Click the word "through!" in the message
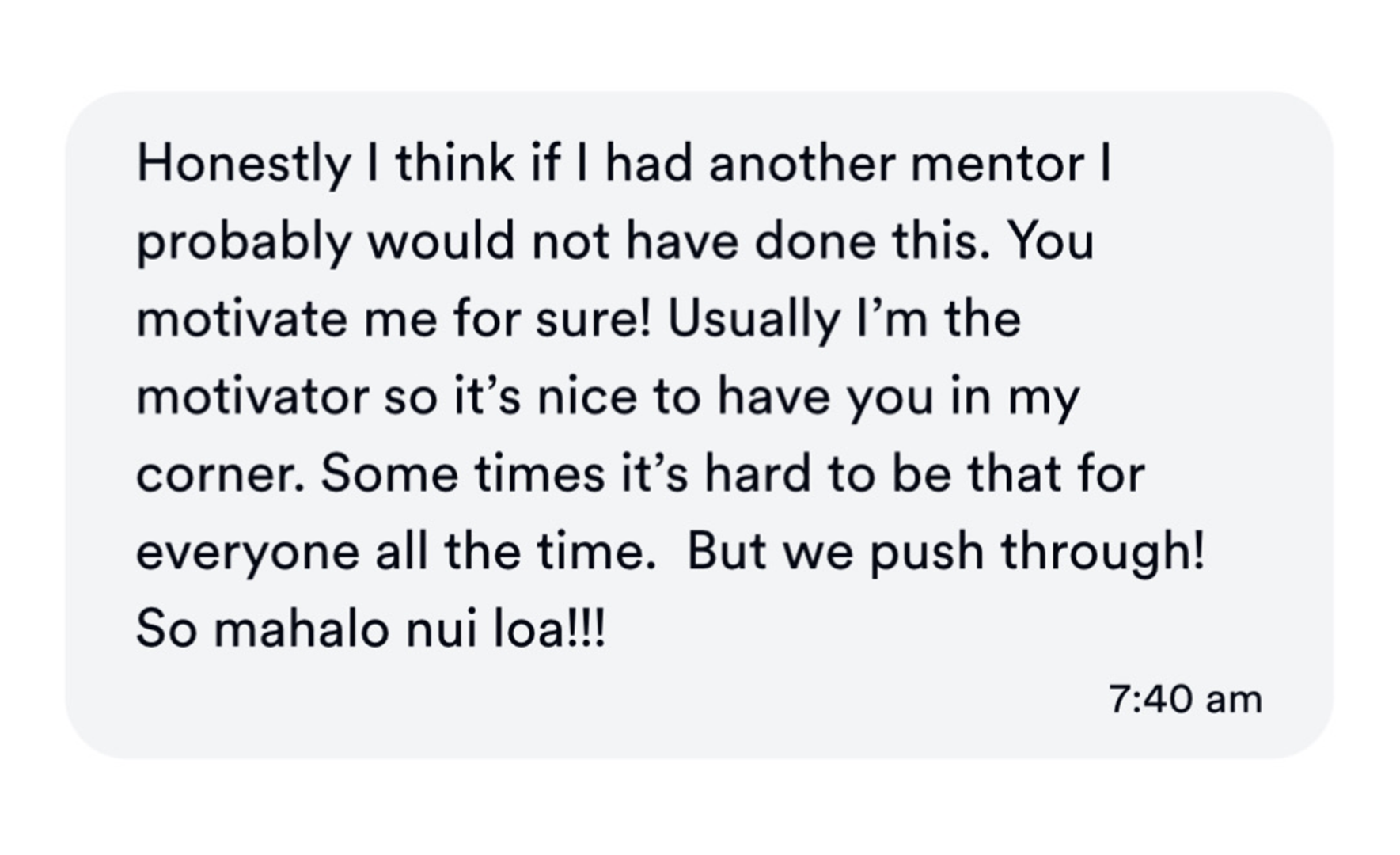The image size is (1400, 855). coord(1103,553)
